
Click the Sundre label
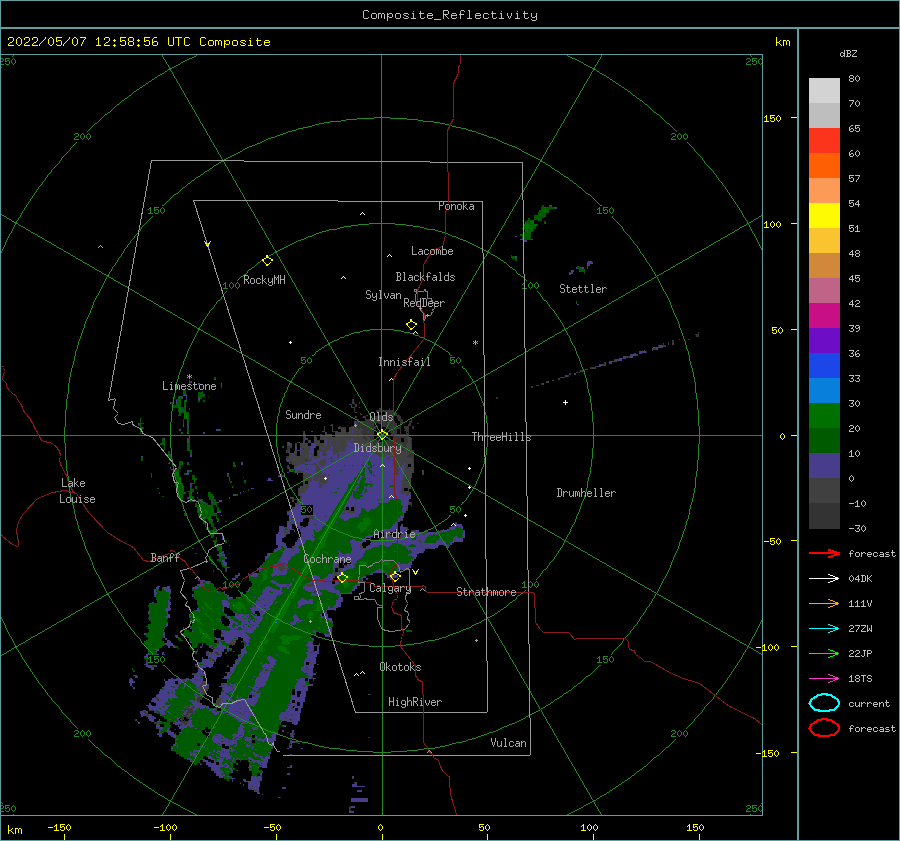pos(303,414)
